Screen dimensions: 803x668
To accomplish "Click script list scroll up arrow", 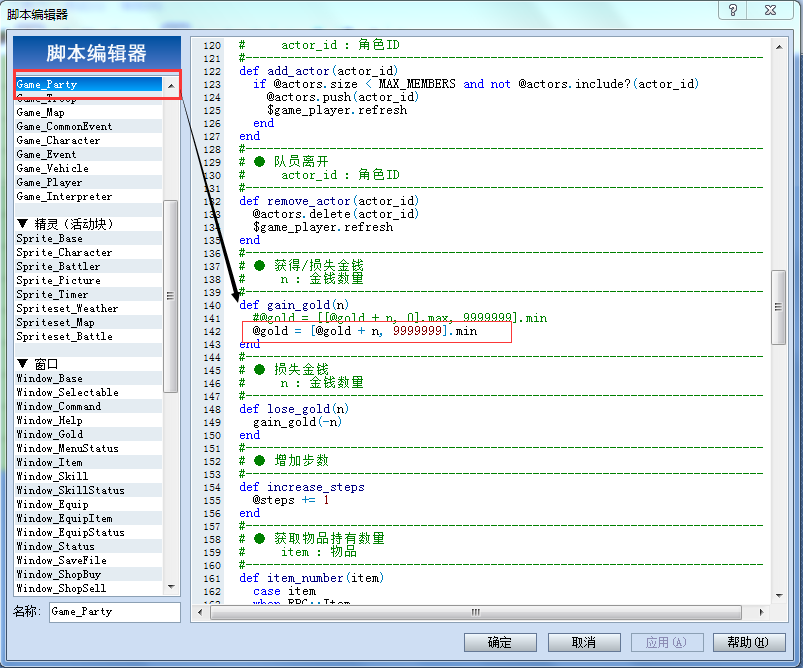I will pyautogui.click(x=171, y=86).
